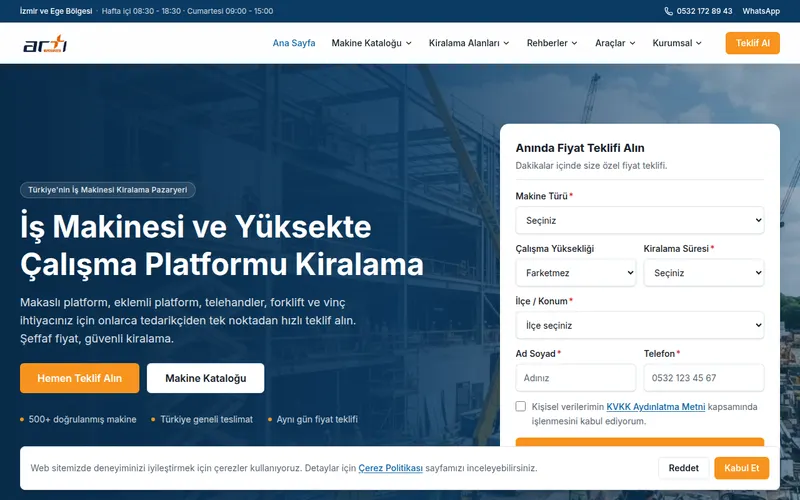Expand the İlçe / Konum dropdown
The width and height of the screenshot is (800, 500).
[x=640, y=326]
